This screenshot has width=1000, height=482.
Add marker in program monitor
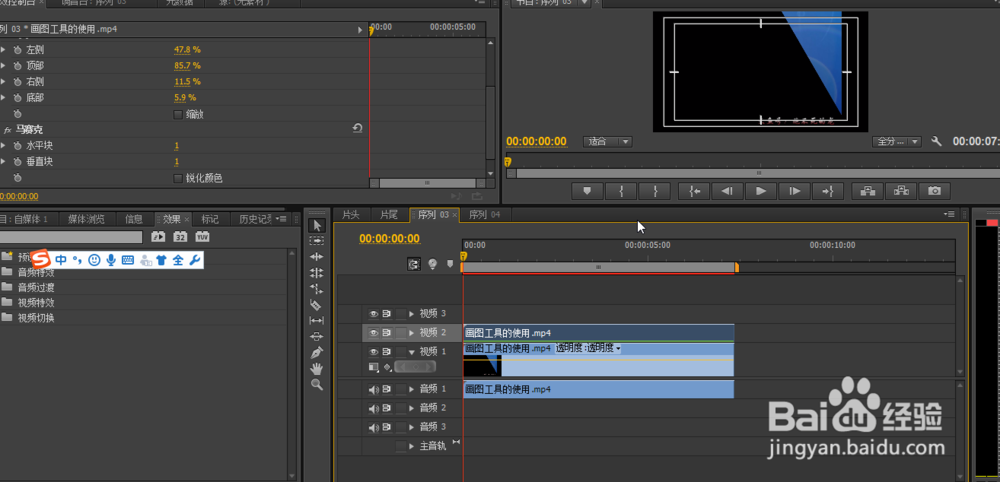click(587, 191)
